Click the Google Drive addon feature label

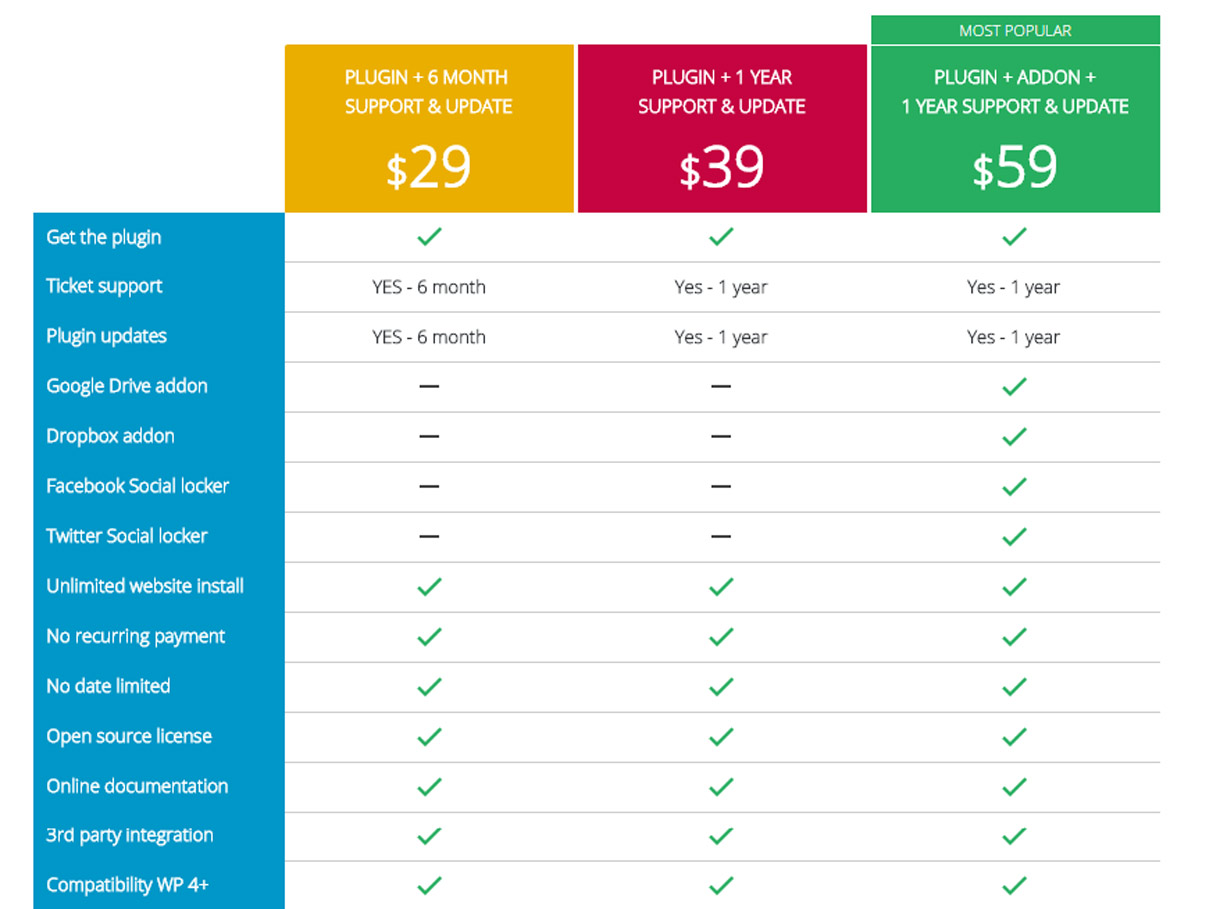(x=127, y=387)
